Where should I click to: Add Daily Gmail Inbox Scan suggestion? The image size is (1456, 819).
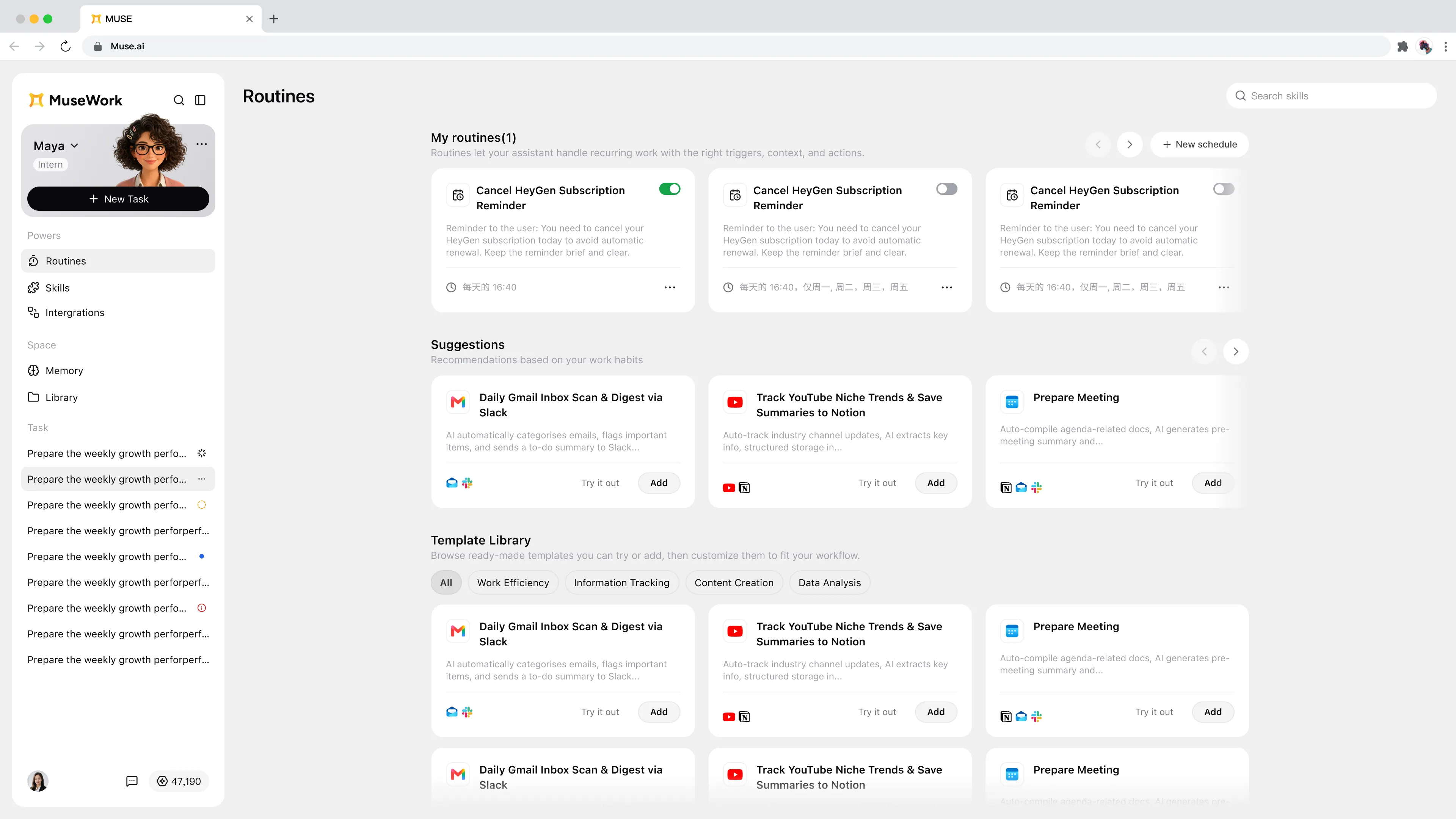[659, 483]
